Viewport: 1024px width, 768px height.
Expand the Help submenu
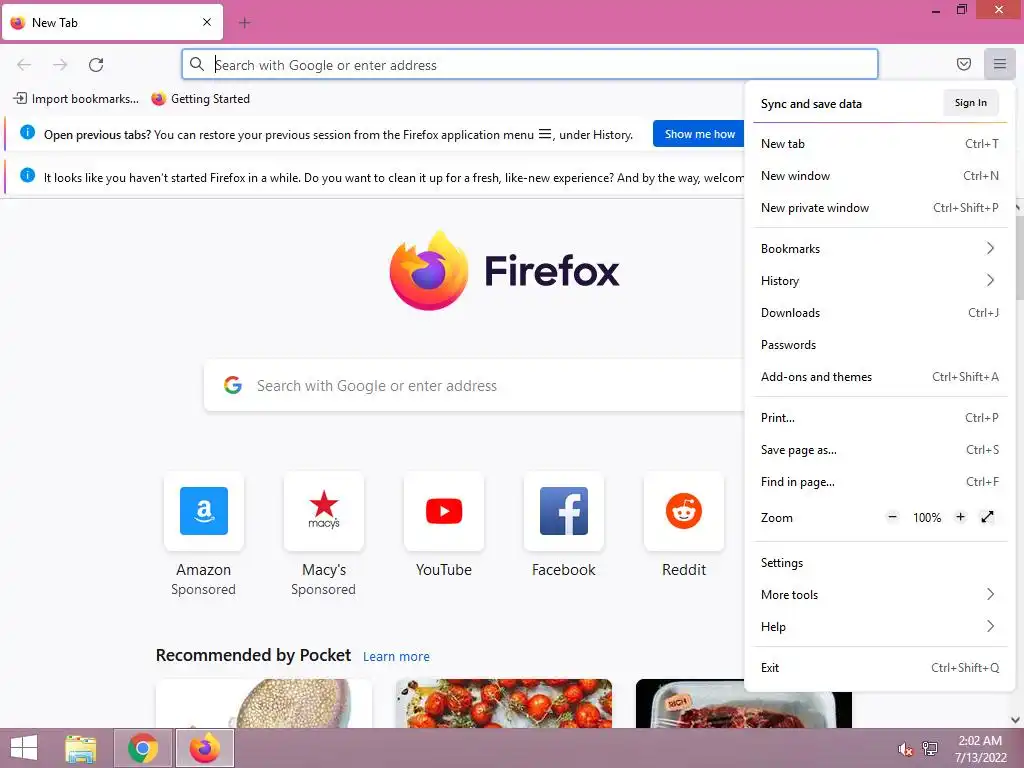click(x=879, y=626)
